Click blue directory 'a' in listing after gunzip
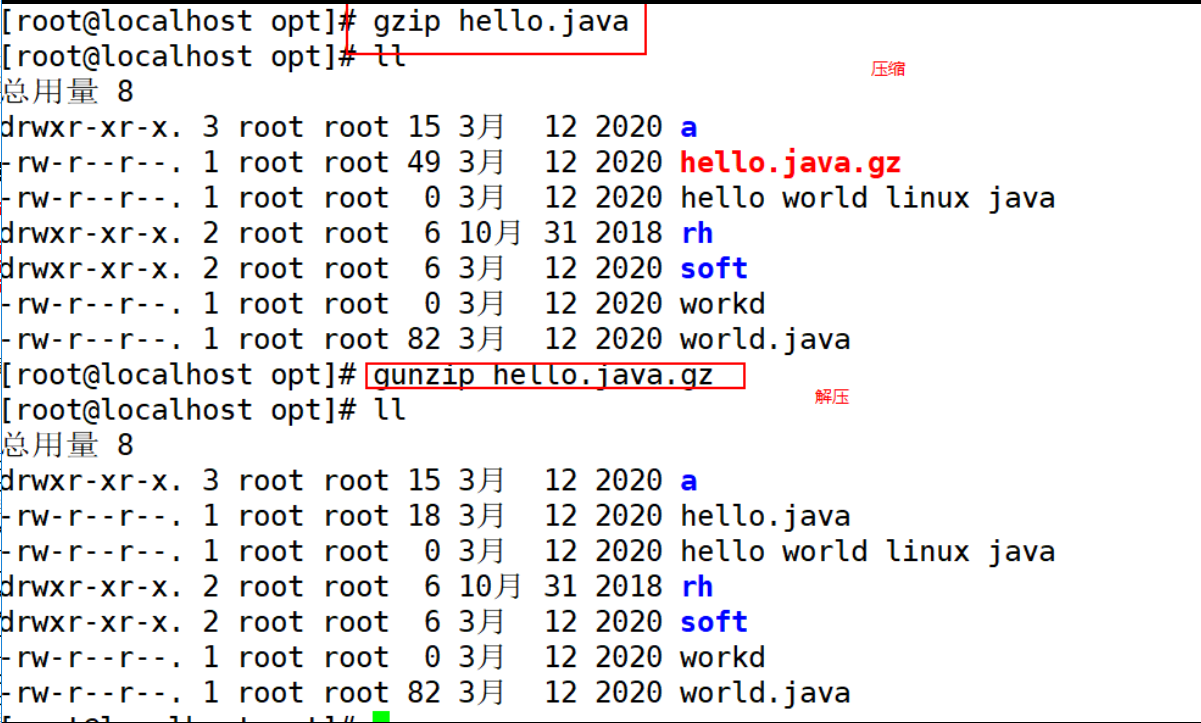Image resolution: width=1201 pixels, height=723 pixels. [688, 481]
